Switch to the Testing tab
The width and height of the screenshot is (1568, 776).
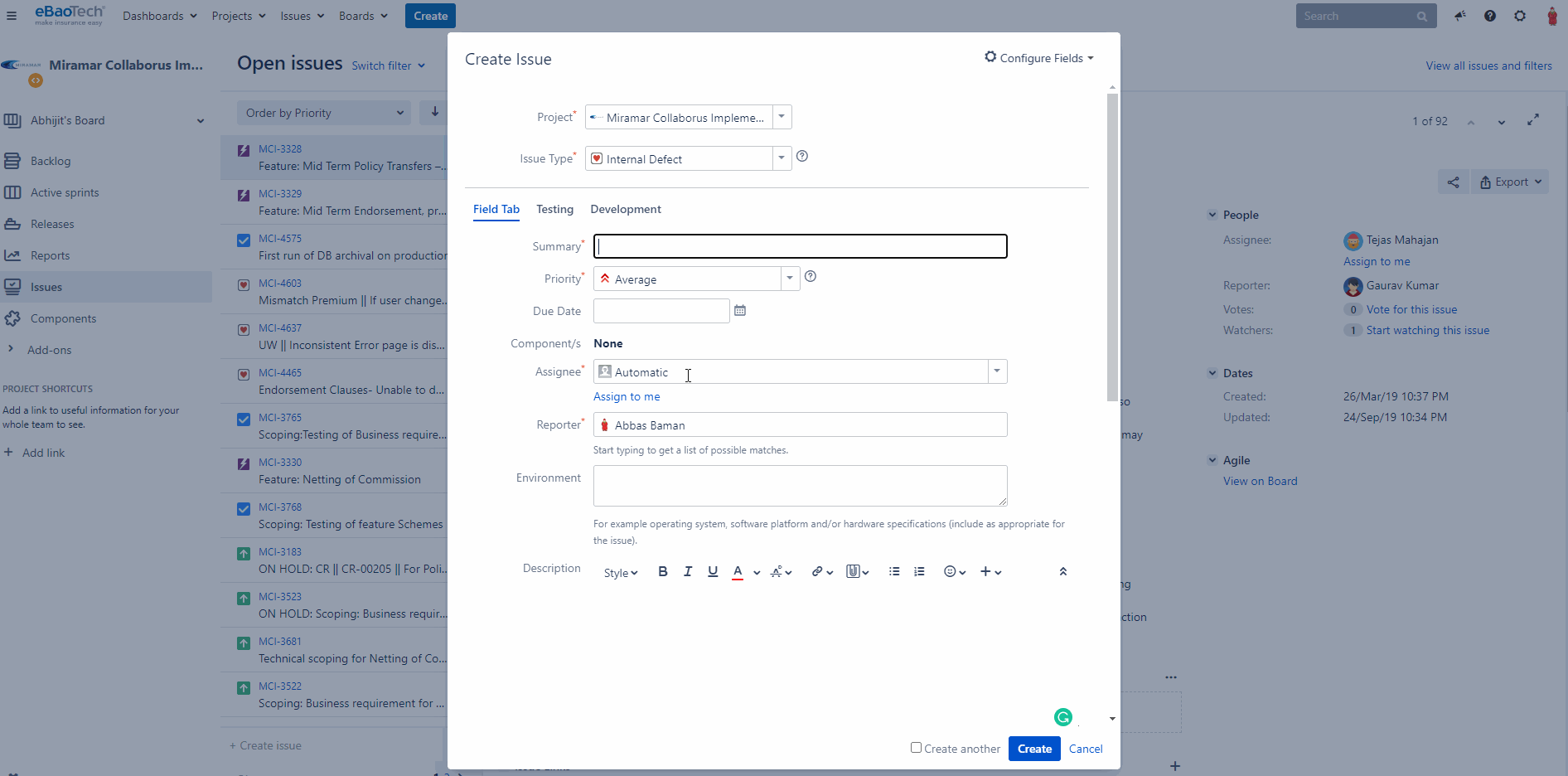click(554, 209)
